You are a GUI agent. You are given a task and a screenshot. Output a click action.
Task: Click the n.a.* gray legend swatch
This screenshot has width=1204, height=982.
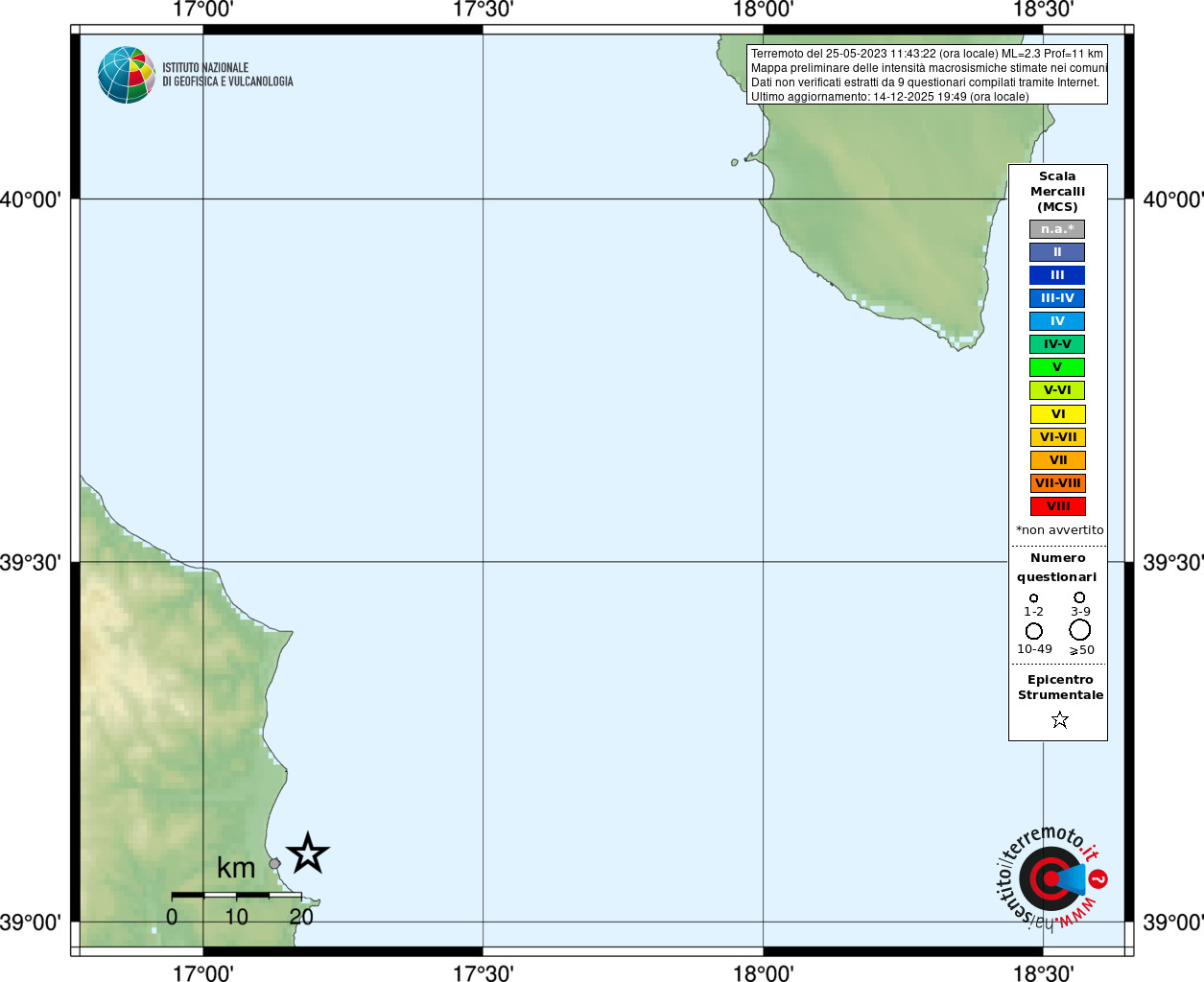pyautogui.click(x=1057, y=229)
